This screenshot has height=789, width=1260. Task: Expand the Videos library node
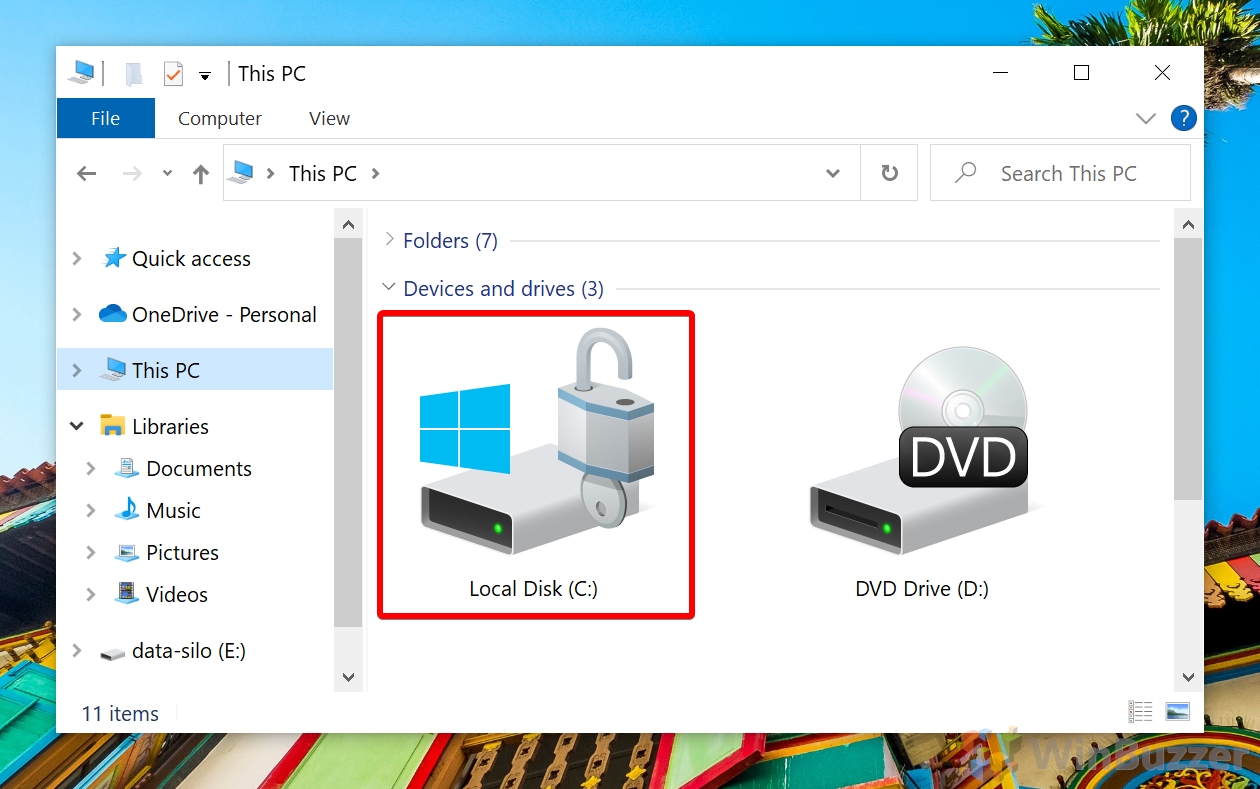click(x=91, y=595)
